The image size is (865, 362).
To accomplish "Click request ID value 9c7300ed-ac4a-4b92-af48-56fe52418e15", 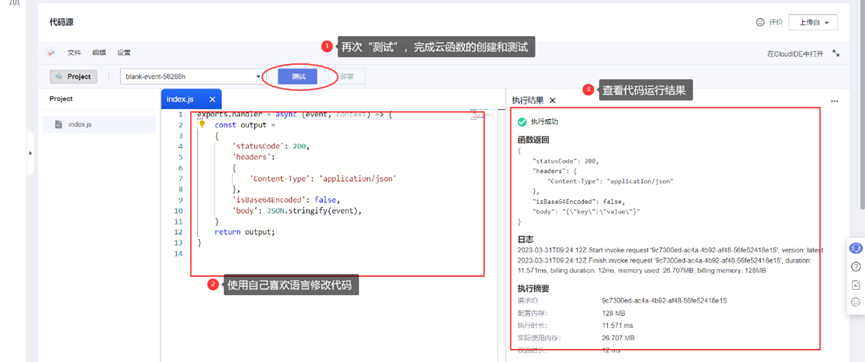I will (664, 301).
